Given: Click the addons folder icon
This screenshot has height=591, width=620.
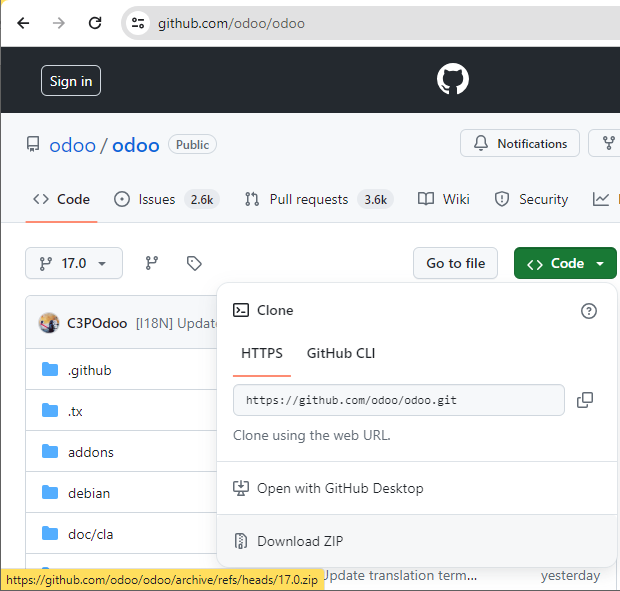Looking at the screenshot, I should pyautogui.click(x=50, y=451).
